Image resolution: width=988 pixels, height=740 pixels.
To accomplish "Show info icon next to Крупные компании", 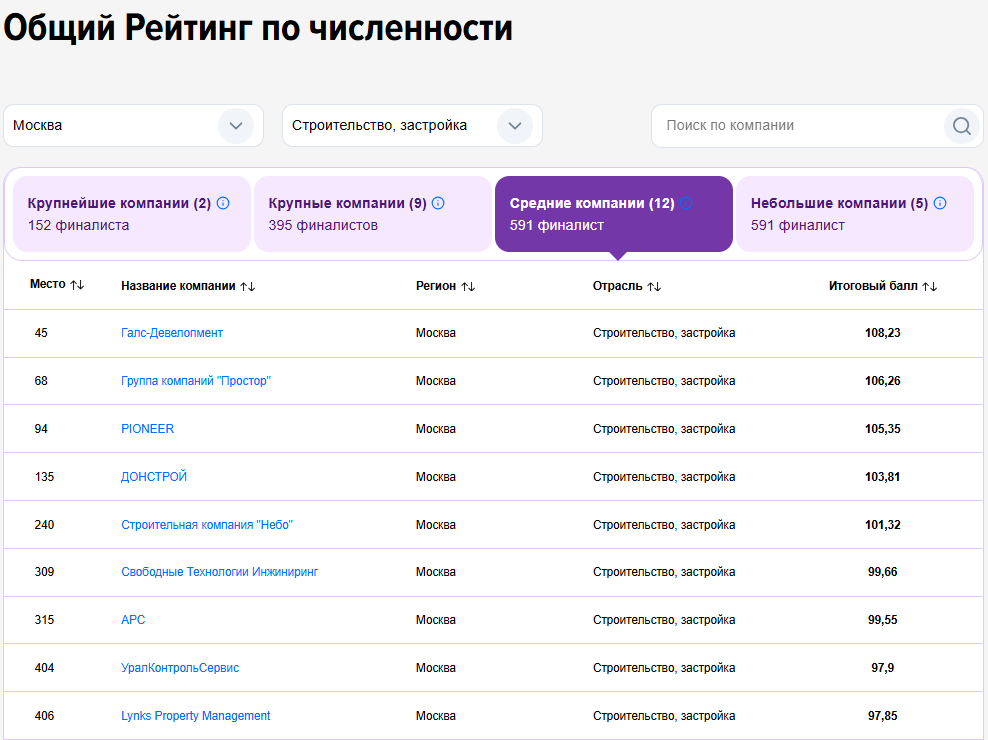I will 438,203.
